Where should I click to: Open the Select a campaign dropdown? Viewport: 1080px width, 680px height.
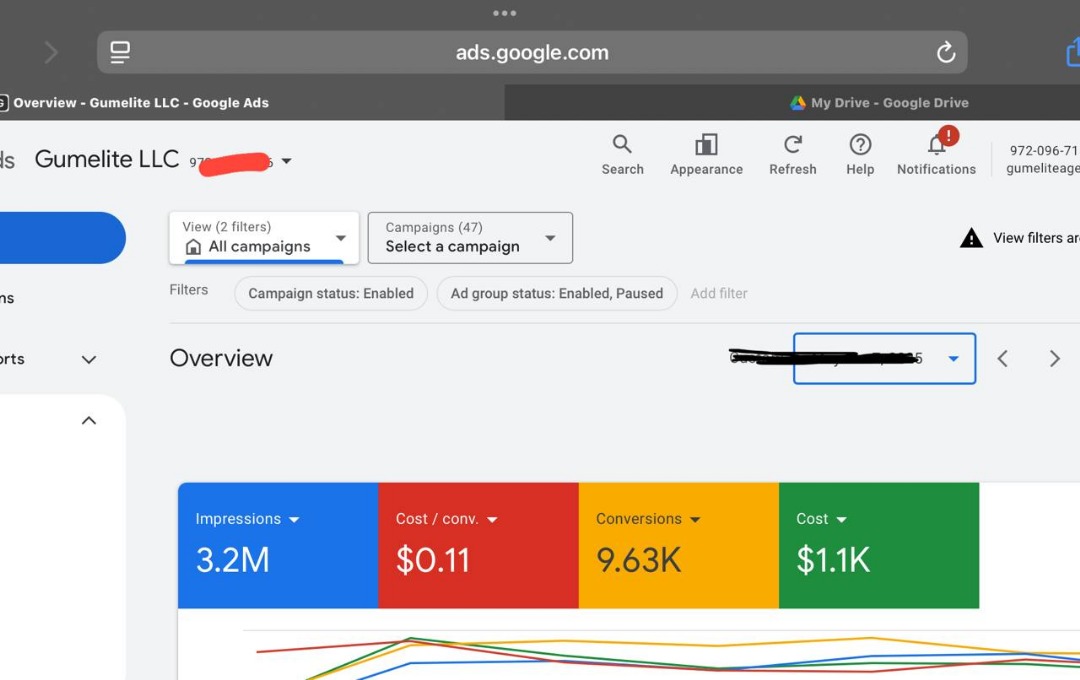(470, 238)
